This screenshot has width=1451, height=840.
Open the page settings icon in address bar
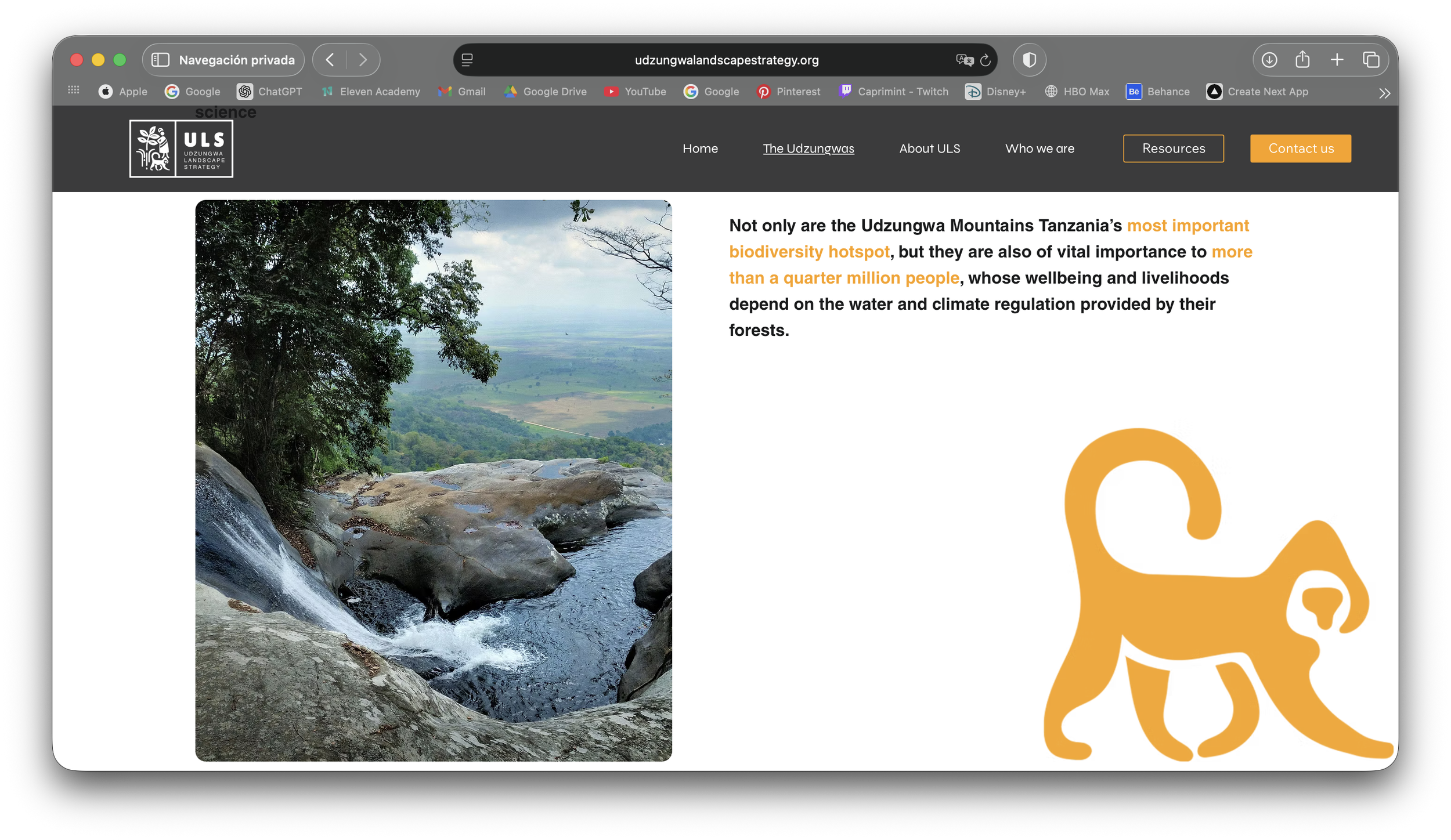[467, 60]
